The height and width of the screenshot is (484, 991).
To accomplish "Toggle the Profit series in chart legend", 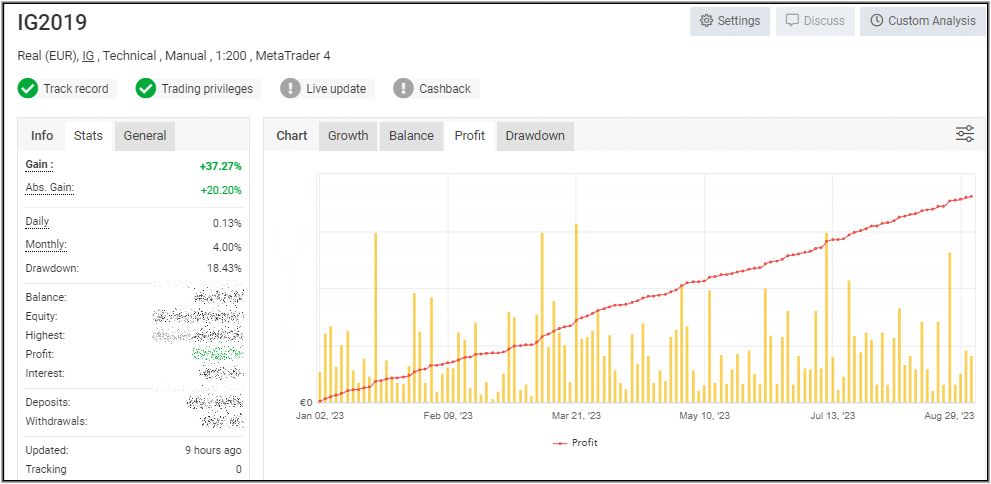I will coord(575,442).
